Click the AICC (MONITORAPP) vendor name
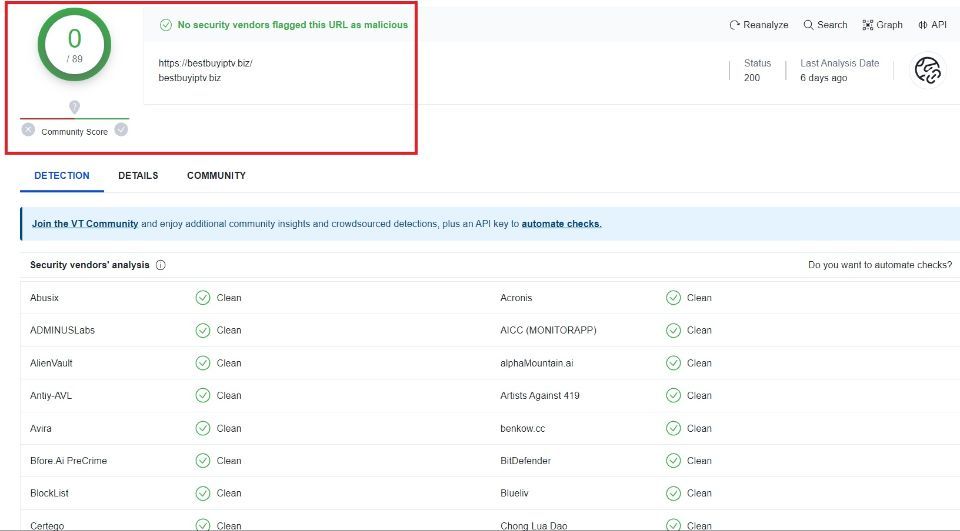 pyautogui.click(x=548, y=331)
